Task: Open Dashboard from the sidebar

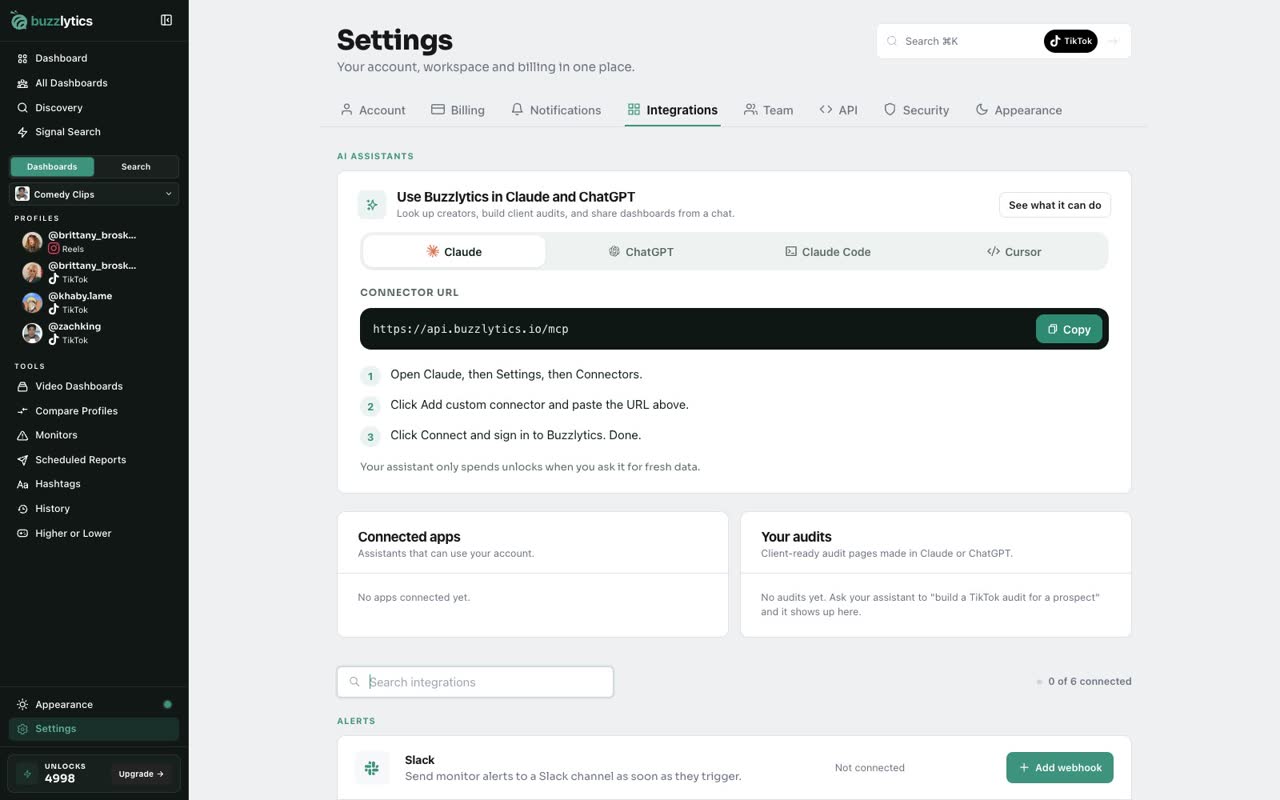Action: [94, 58]
